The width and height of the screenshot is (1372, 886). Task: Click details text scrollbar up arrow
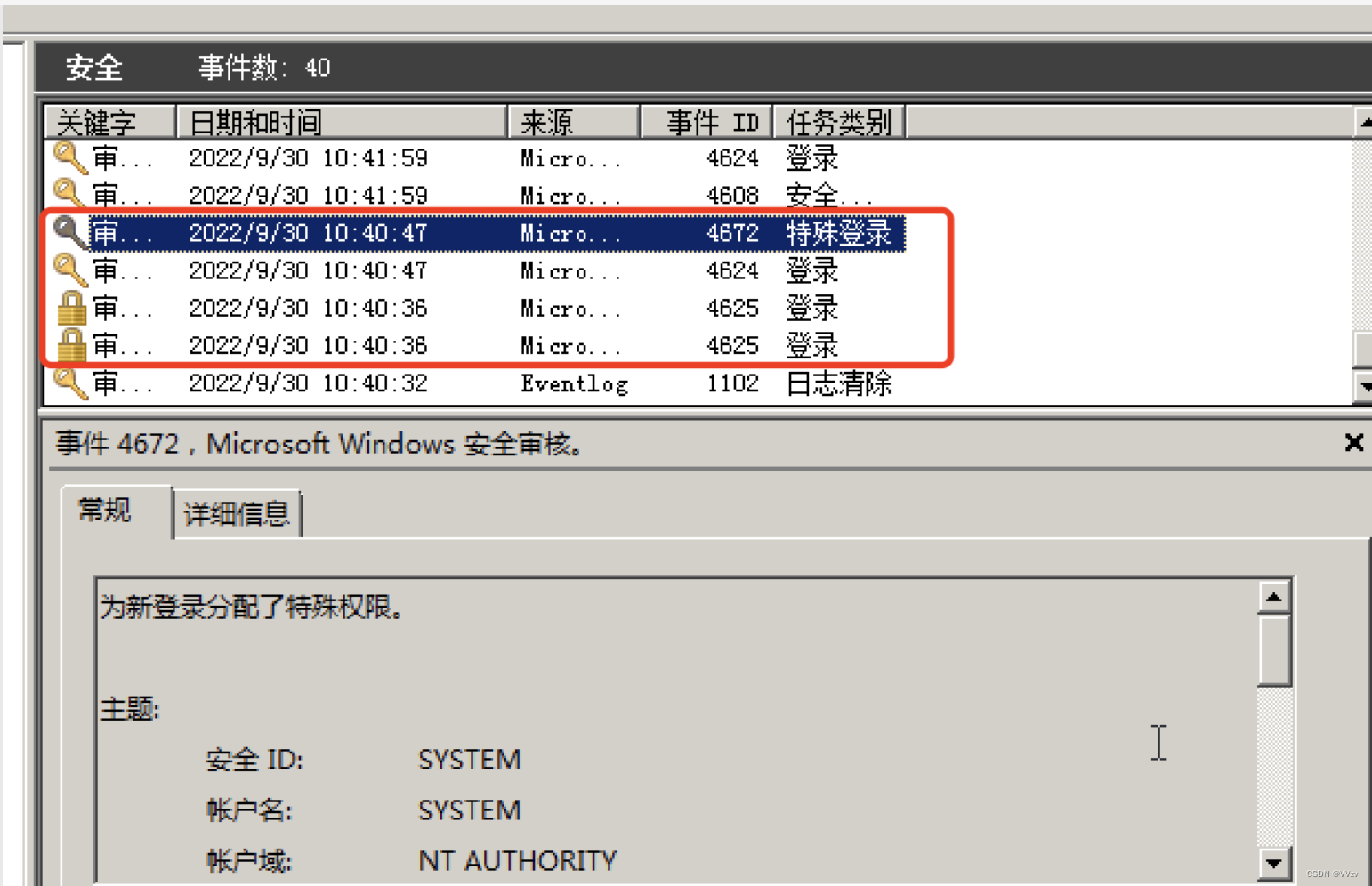1274,597
